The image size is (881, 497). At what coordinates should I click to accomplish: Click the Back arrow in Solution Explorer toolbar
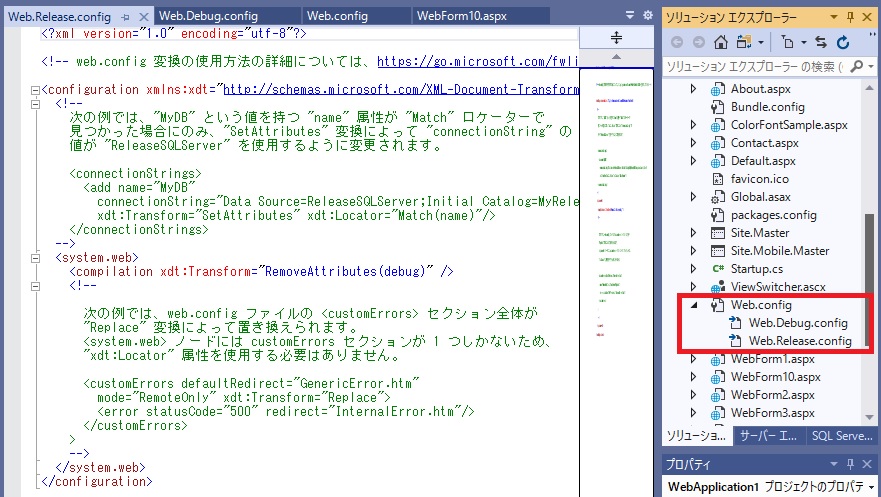click(x=677, y=42)
